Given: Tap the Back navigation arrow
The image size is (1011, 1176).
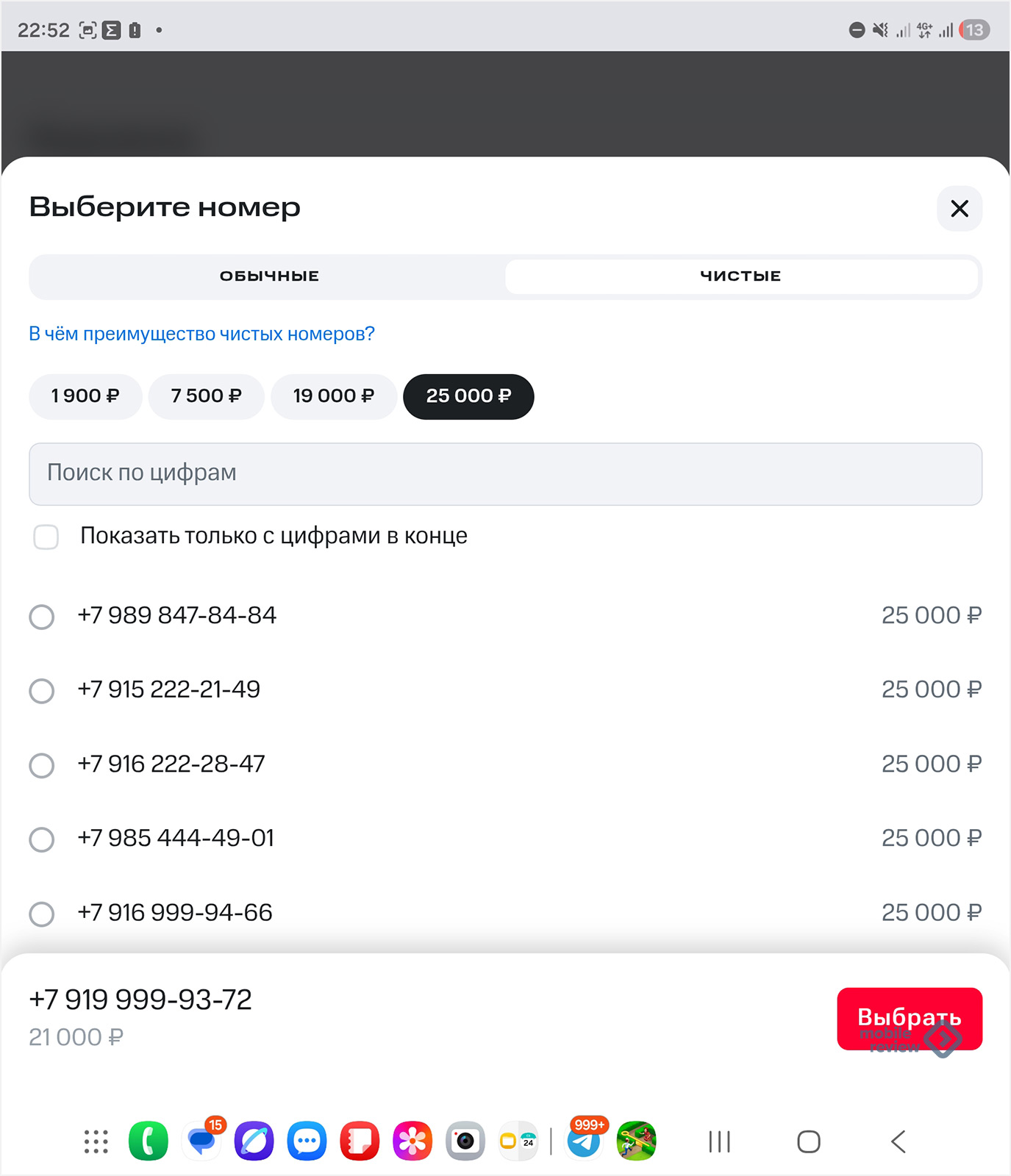Looking at the screenshot, I should pos(898,1141).
